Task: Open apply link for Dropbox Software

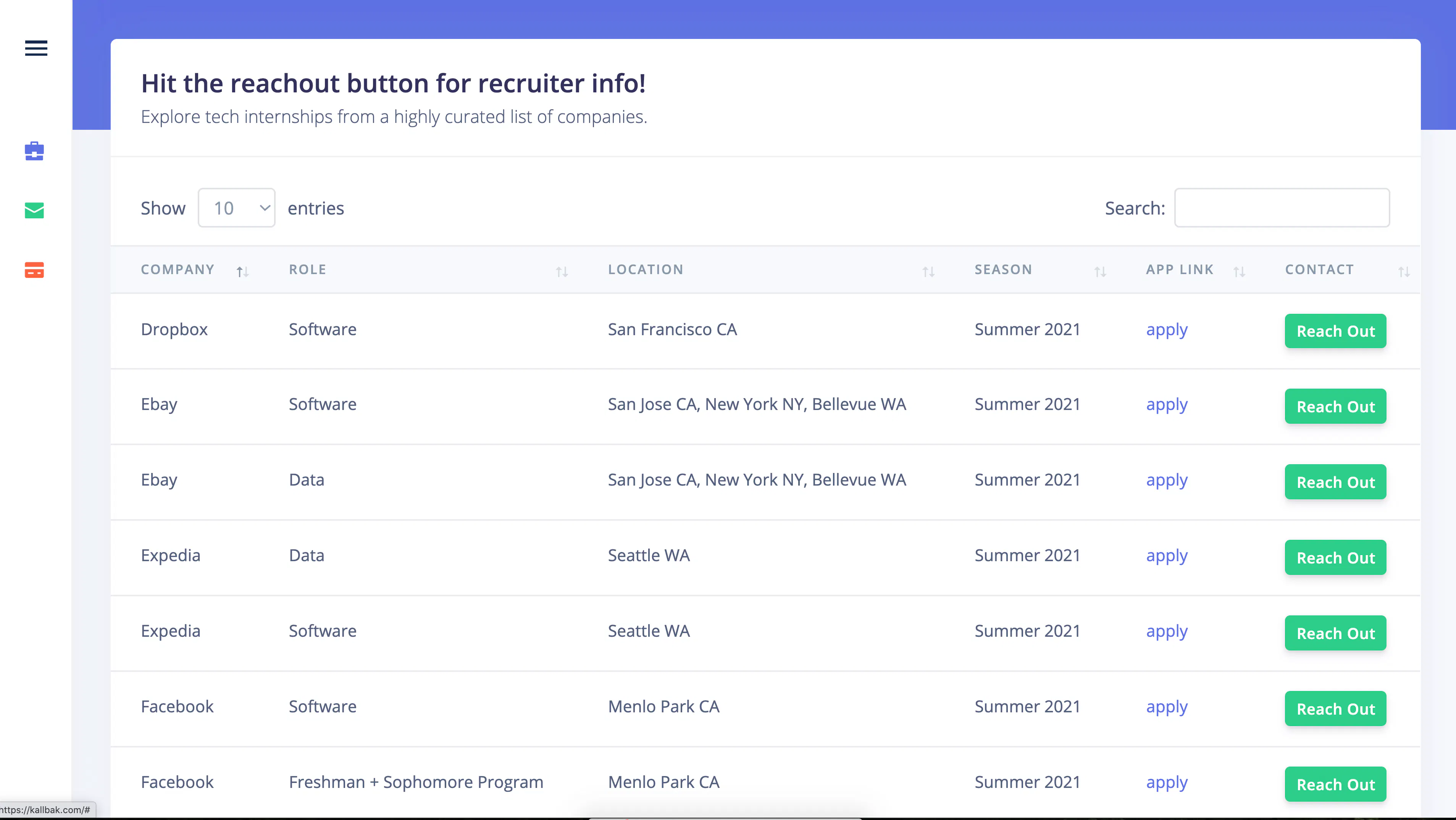Action: [1167, 330]
